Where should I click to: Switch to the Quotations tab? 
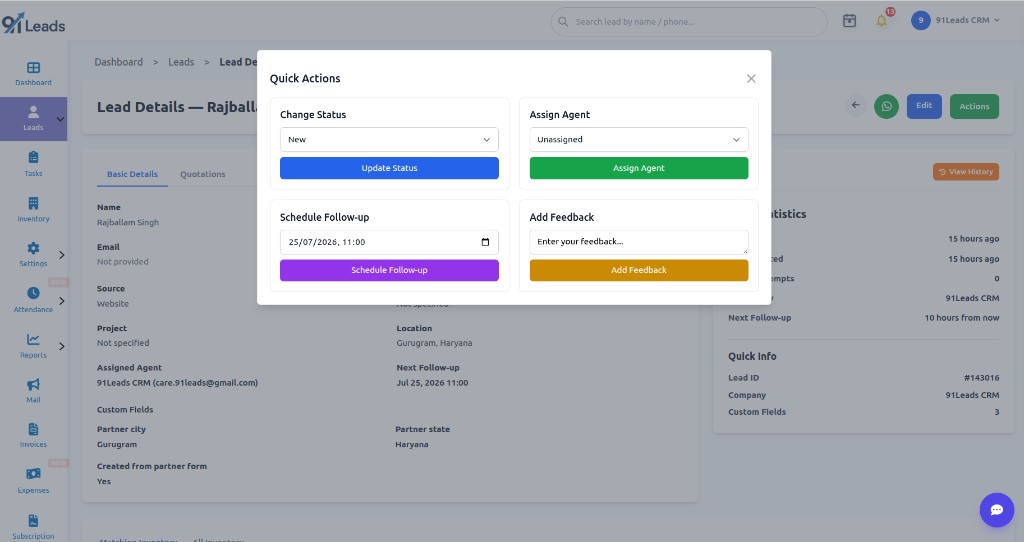[x=202, y=174]
